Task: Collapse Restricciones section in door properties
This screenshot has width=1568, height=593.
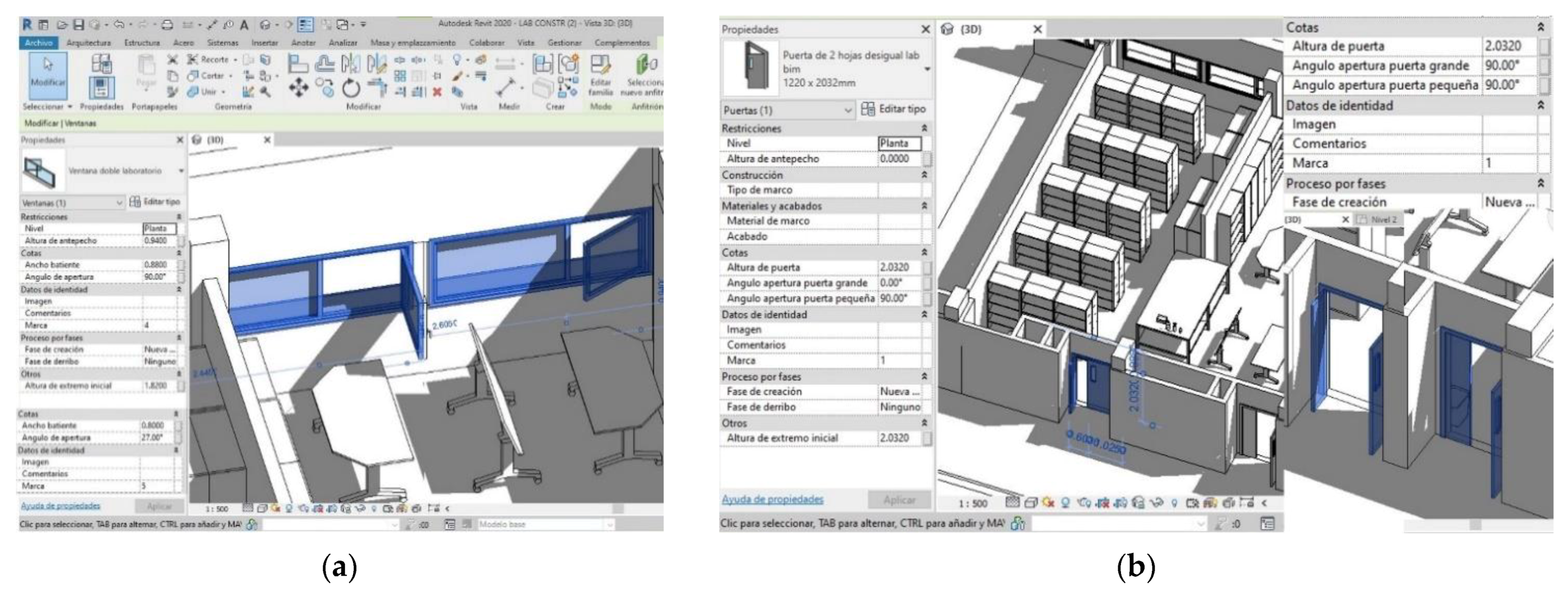Action: pos(924,128)
